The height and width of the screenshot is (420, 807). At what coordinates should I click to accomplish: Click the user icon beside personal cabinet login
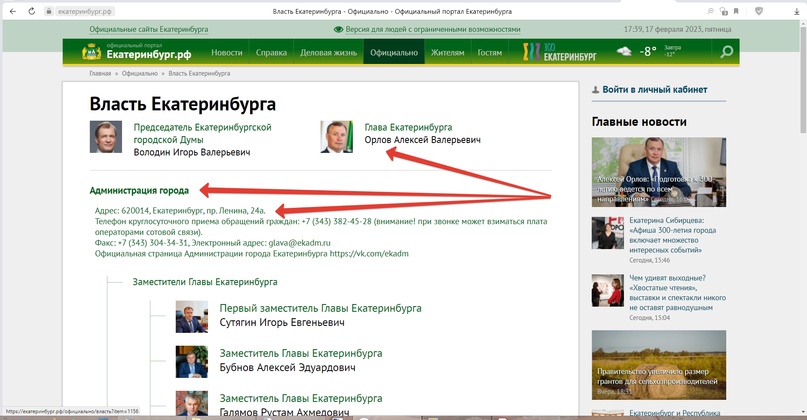coord(595,90)
